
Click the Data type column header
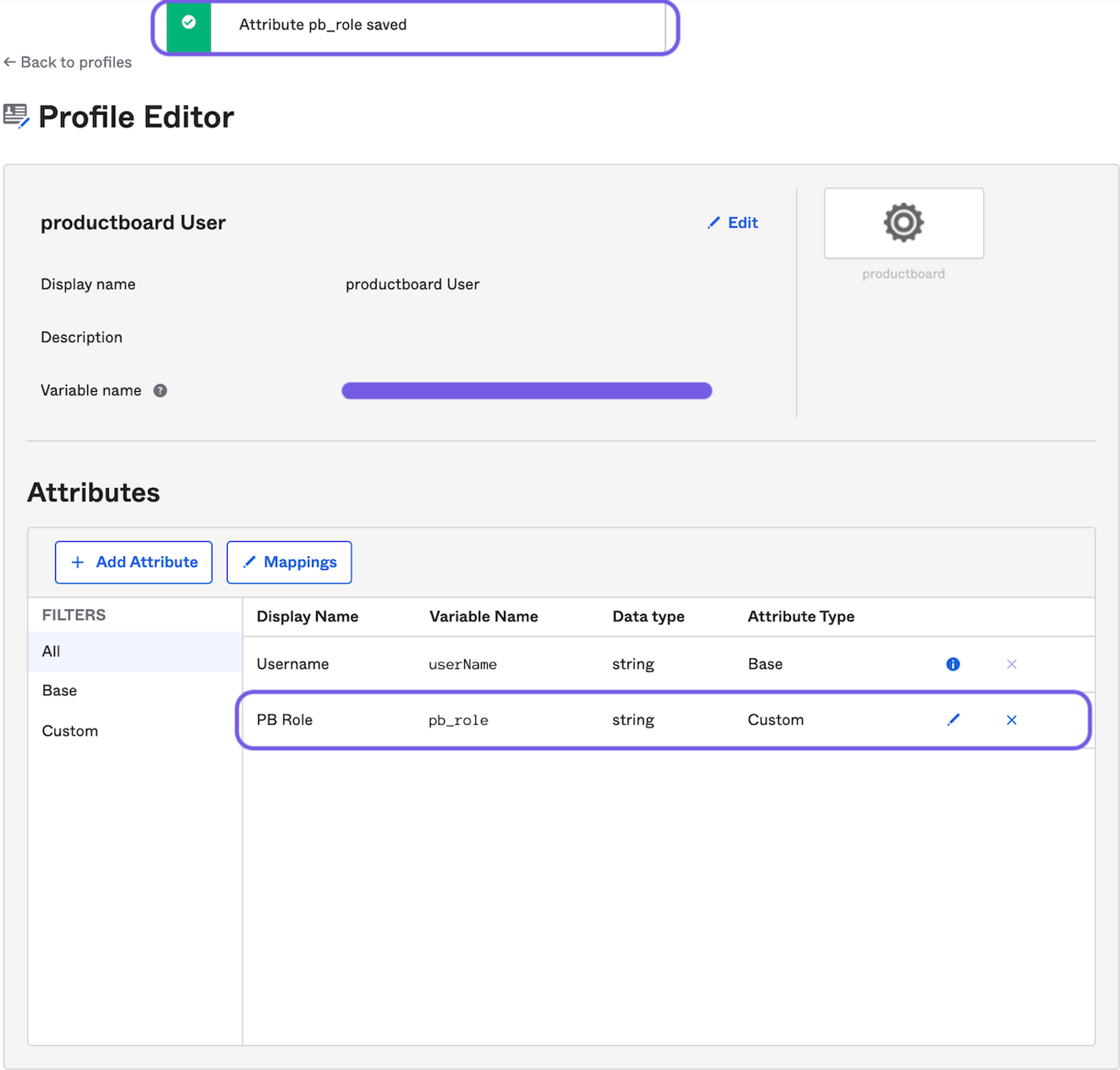(x=648, y=617)
